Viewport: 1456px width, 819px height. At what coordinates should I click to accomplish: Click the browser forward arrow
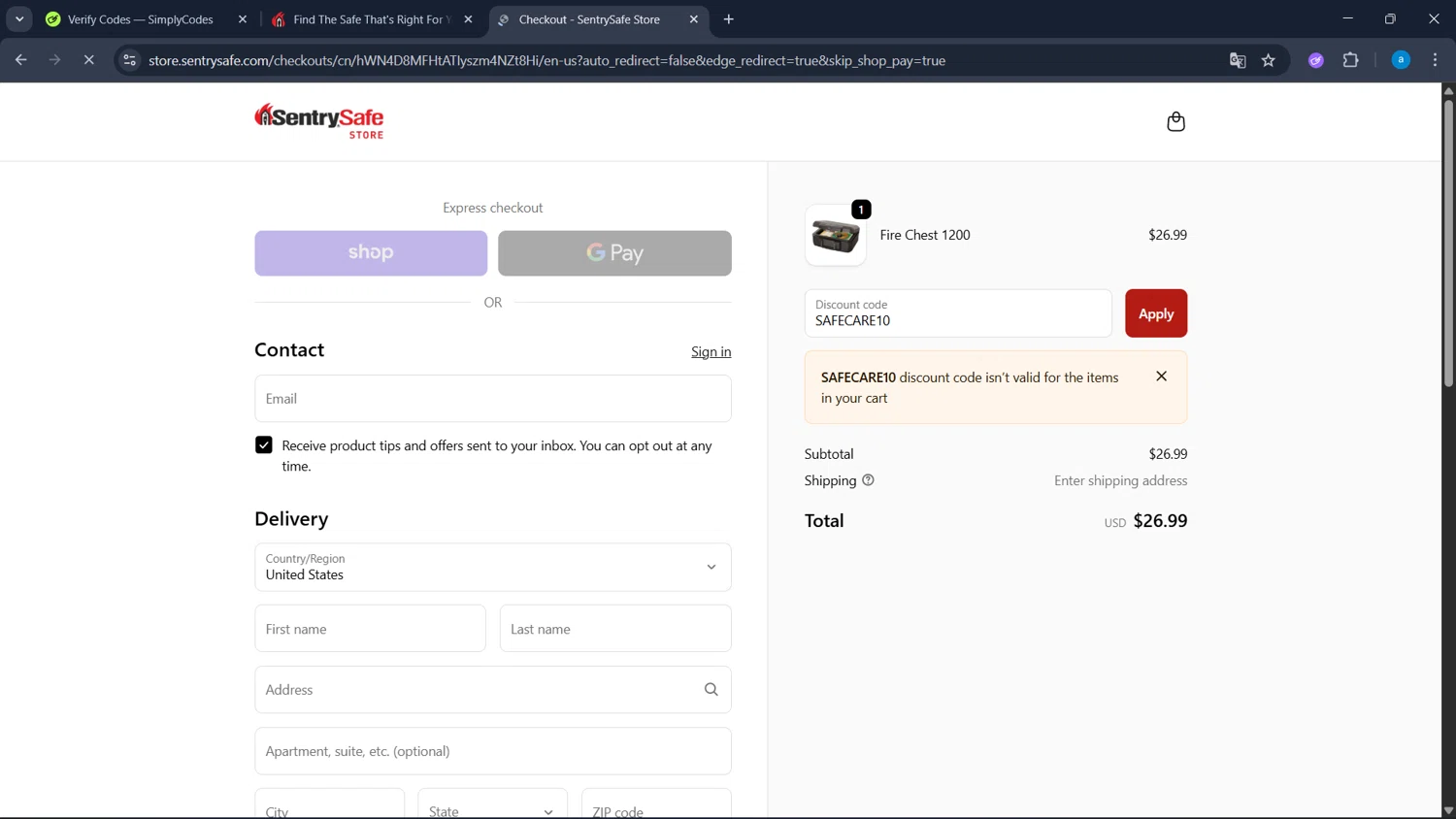54,60
